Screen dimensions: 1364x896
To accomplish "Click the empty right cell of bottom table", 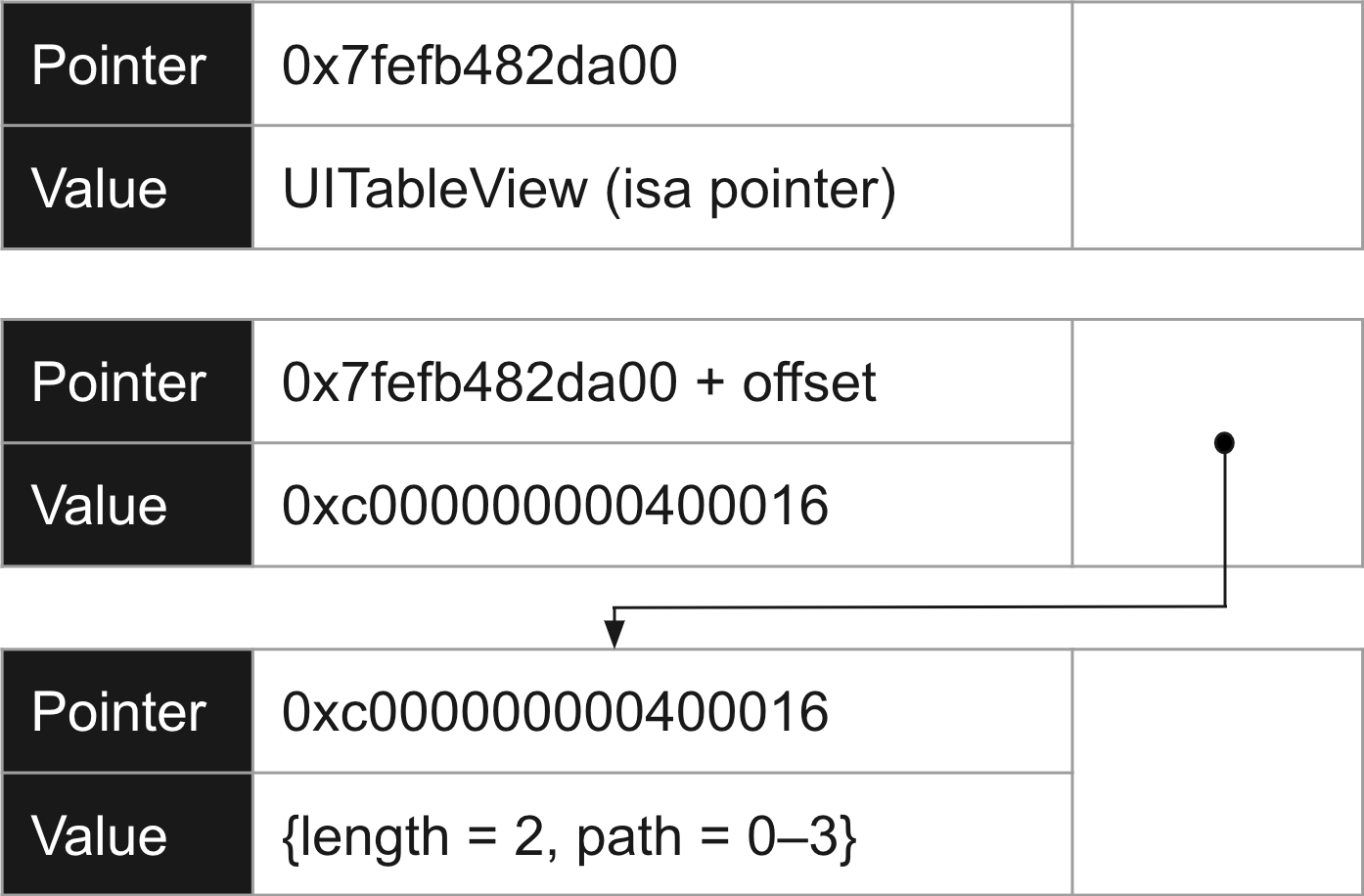I will click(1217, 772).
